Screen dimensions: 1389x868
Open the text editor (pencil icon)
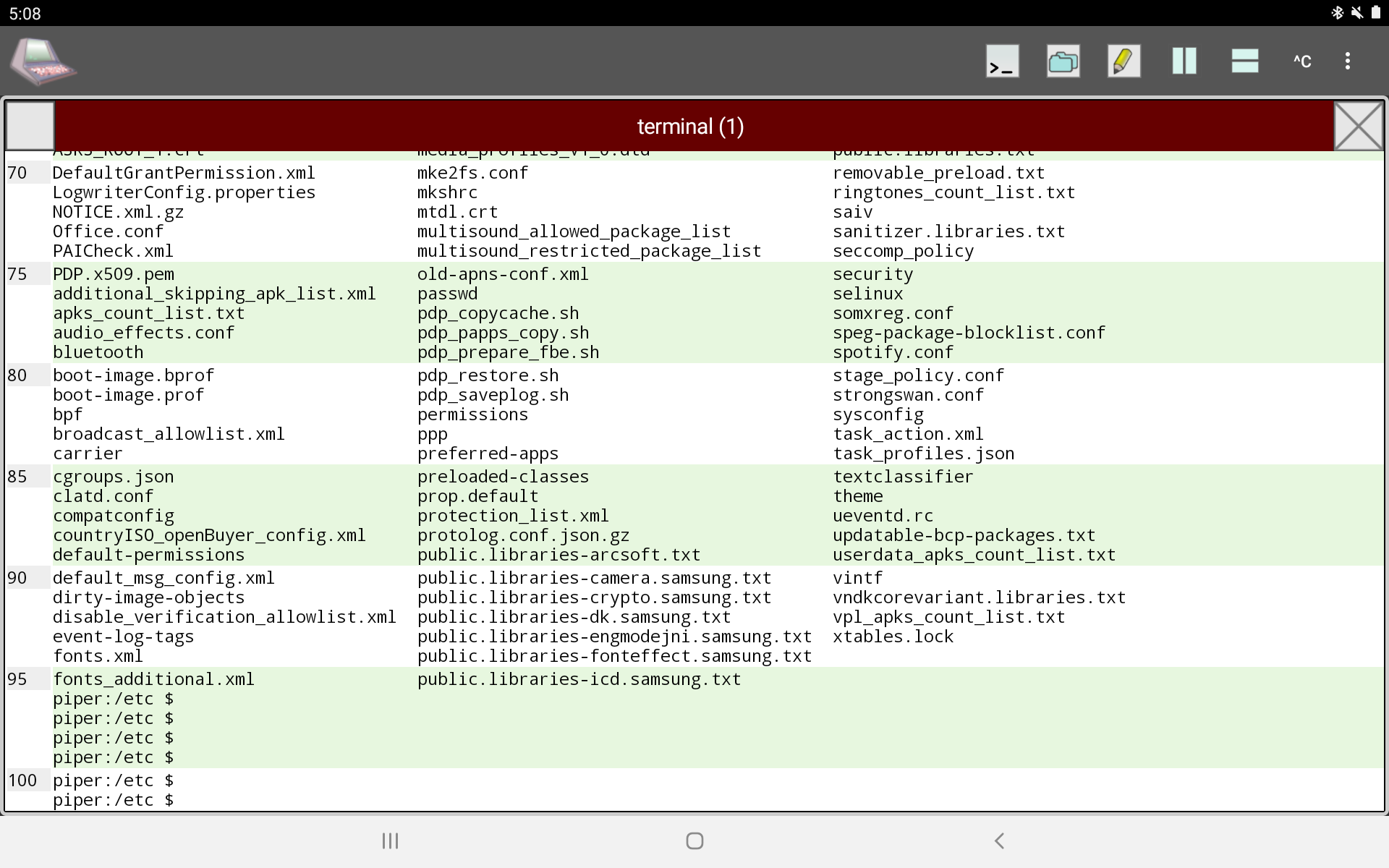pyautogui.click(x=1123, y=61)
